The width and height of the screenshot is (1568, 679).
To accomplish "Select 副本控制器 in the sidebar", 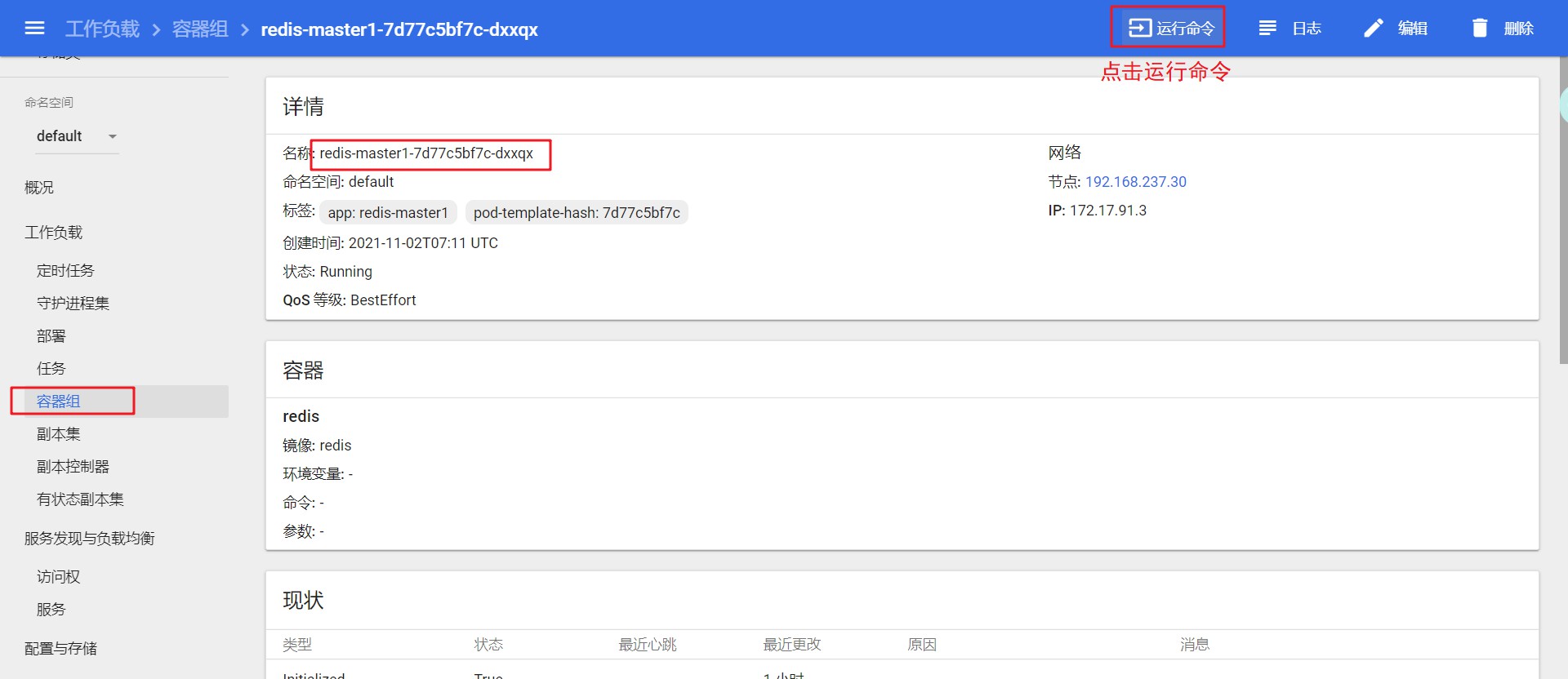I will pos(73,466).
